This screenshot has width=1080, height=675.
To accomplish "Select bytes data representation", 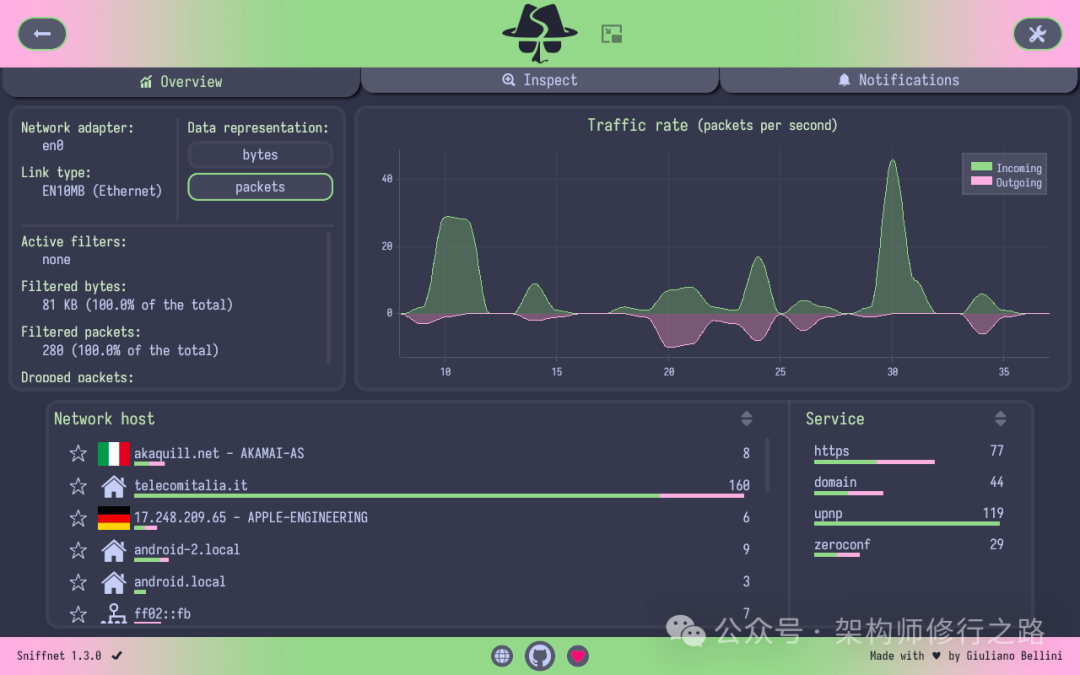I will (260, 155).
